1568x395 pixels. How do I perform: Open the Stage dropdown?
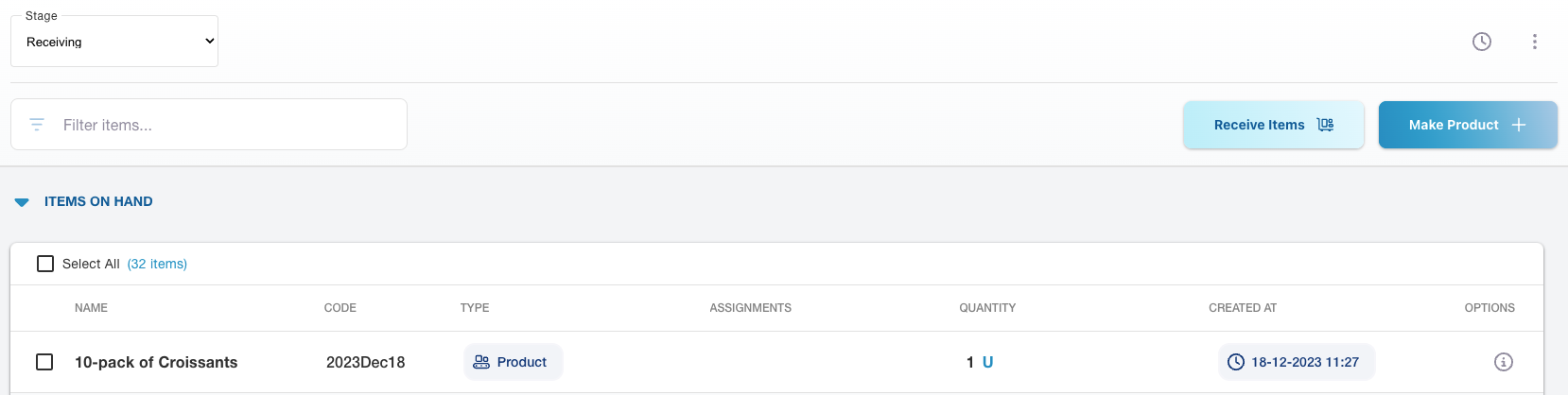(x=114, y=42)
